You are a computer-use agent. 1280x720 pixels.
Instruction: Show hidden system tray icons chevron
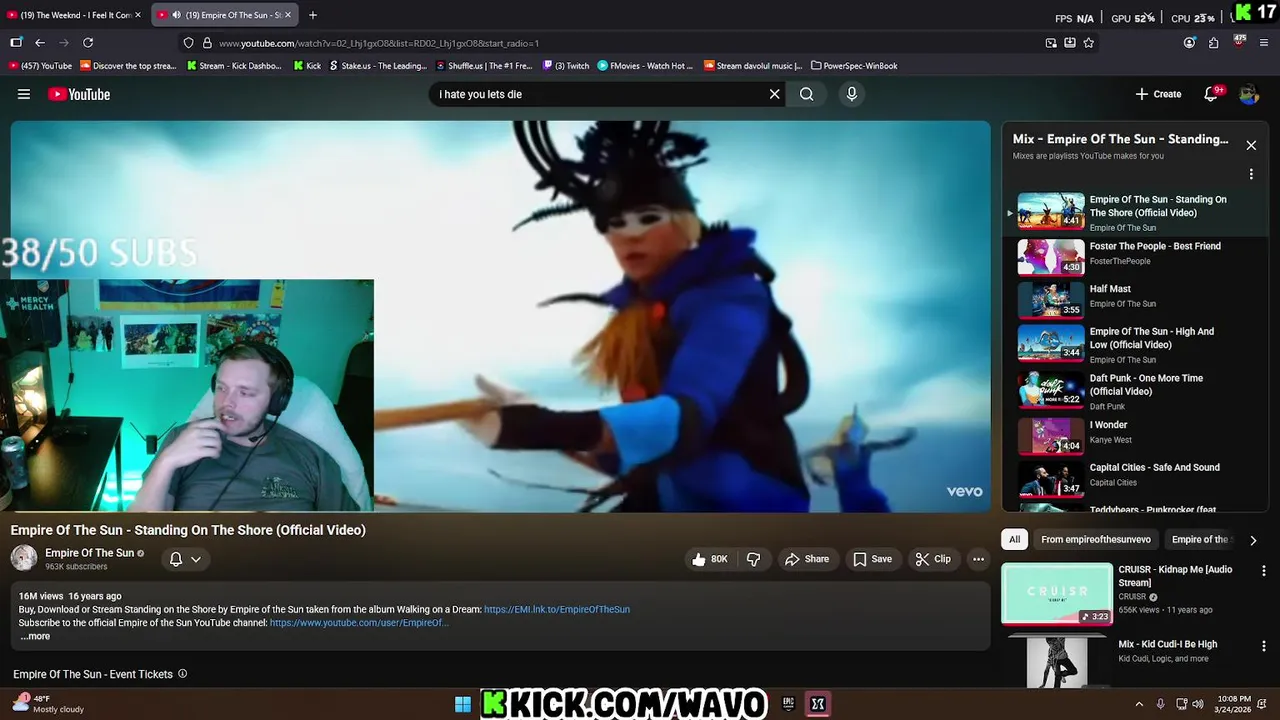pos(1138,704)
